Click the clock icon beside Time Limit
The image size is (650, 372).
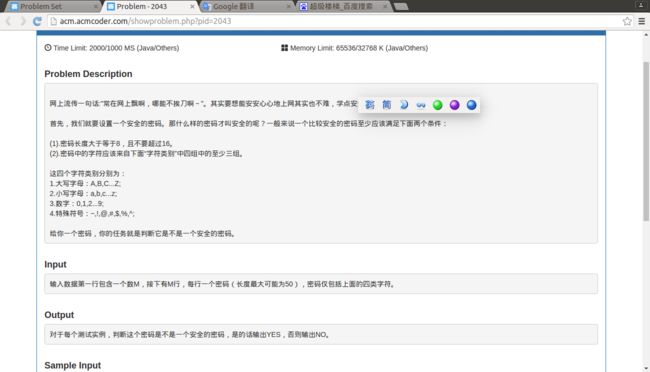pyautogui.click(x=48, y=48)
